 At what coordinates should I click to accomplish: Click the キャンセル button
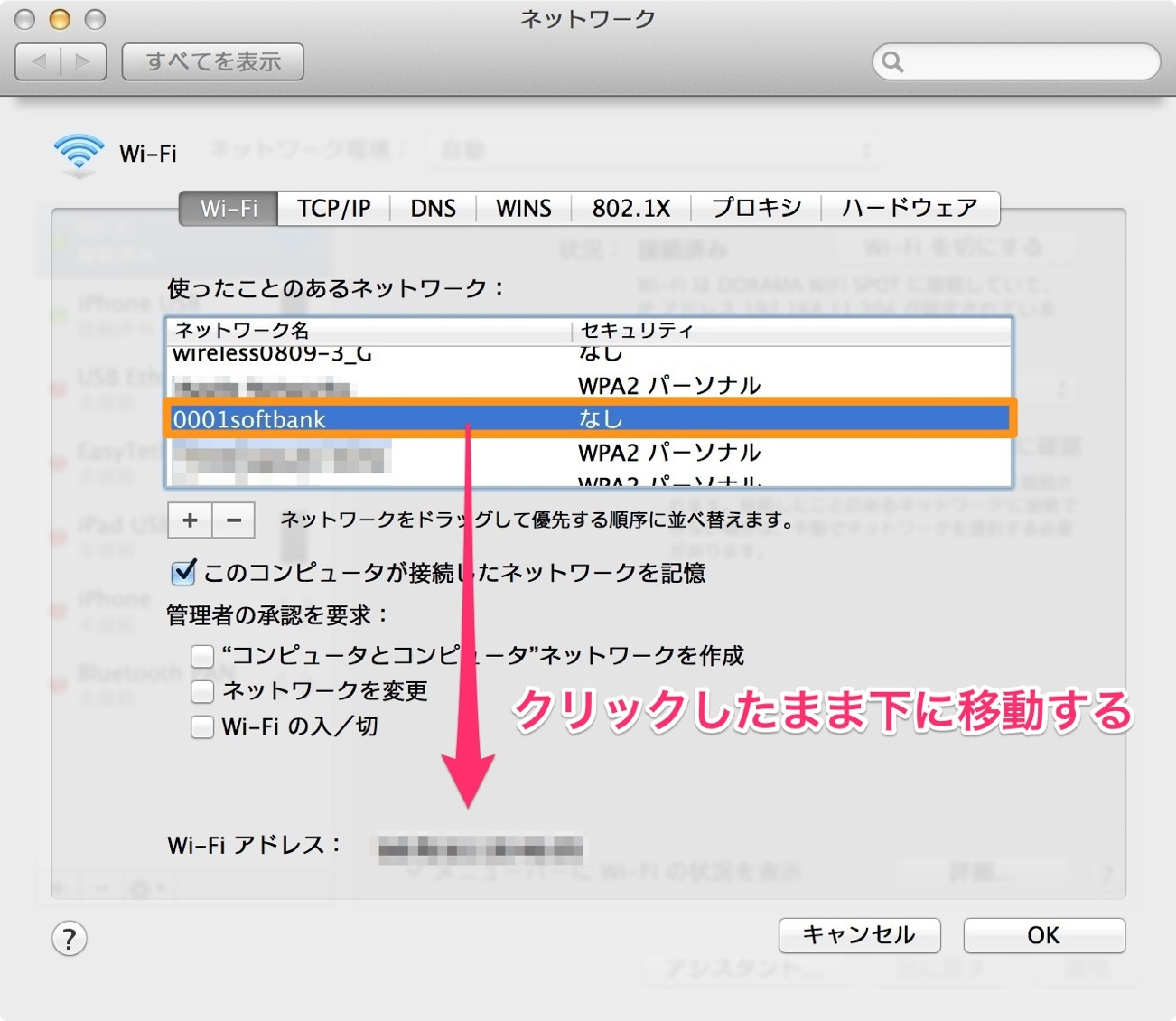(x=859, y=935)
